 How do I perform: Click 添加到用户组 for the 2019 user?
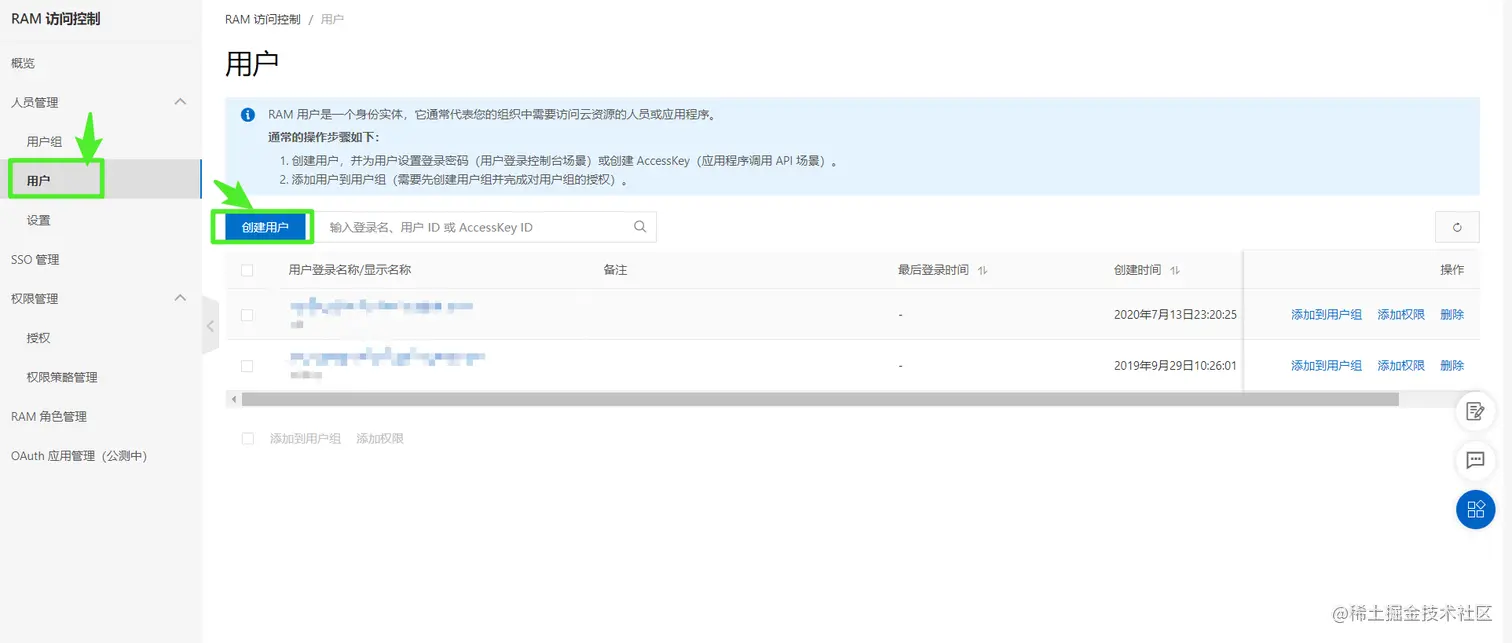[1326, 365]
